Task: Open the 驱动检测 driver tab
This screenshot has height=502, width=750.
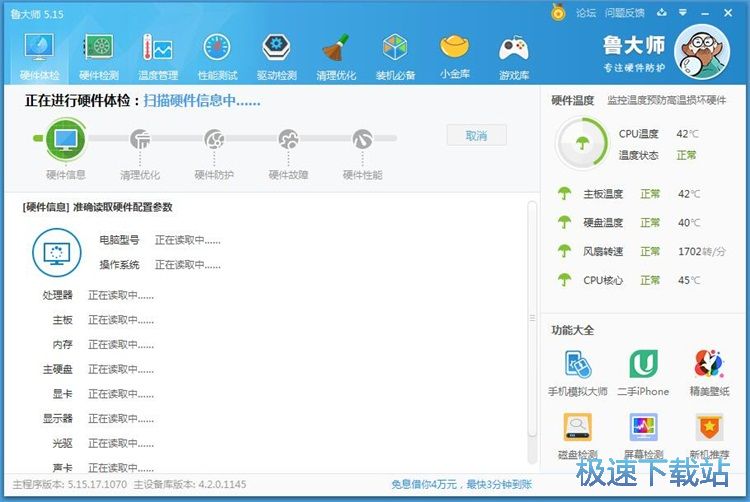Action: pos(276,56)
